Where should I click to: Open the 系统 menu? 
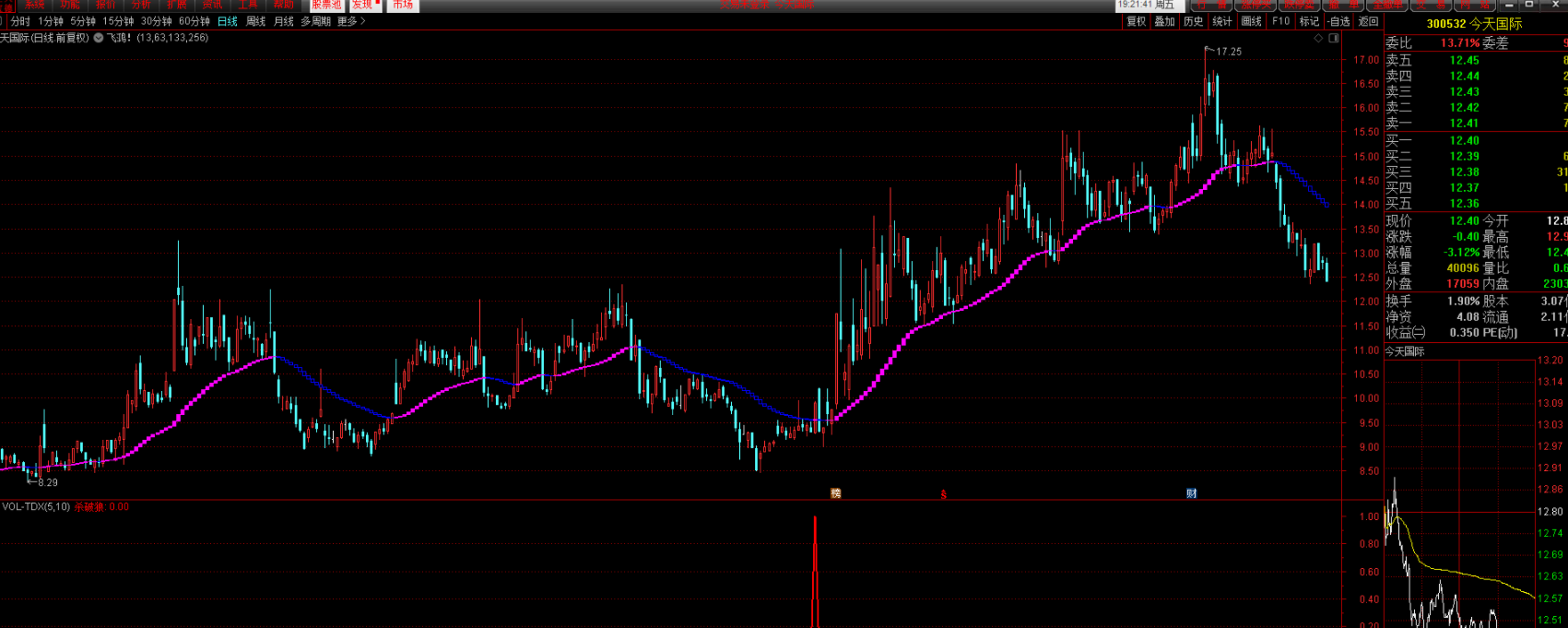34,5
